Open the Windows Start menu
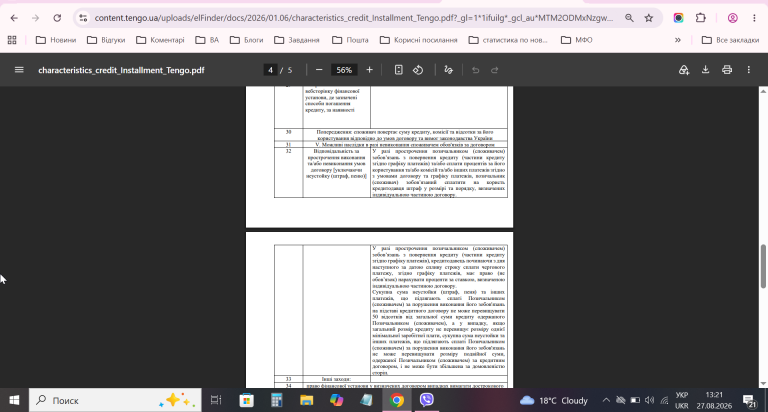Screen dimensions: 768x412 [x=14, y=400]
